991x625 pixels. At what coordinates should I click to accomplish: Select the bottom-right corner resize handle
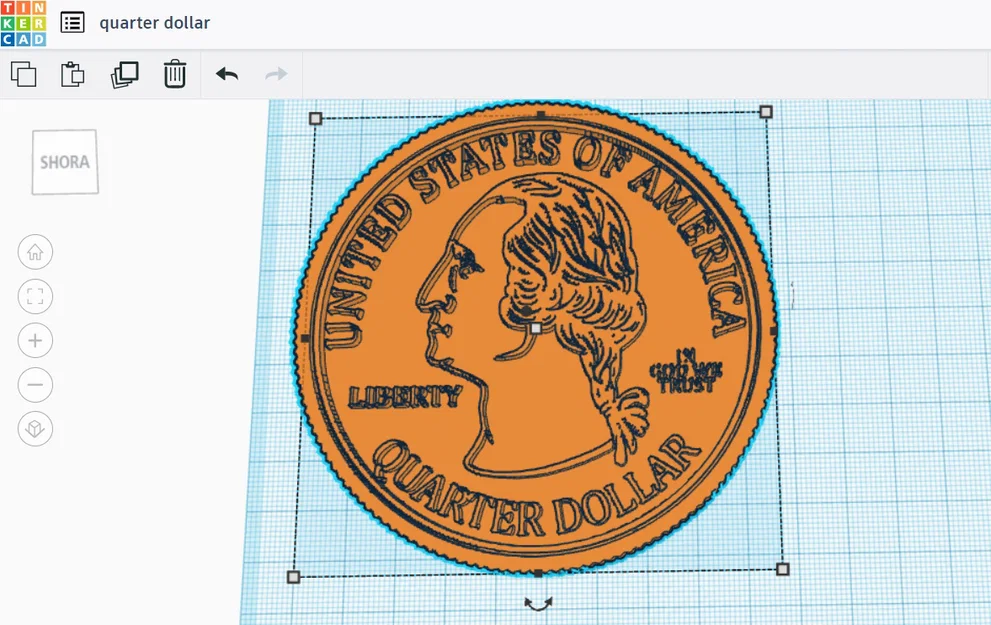tap(782, 569)
